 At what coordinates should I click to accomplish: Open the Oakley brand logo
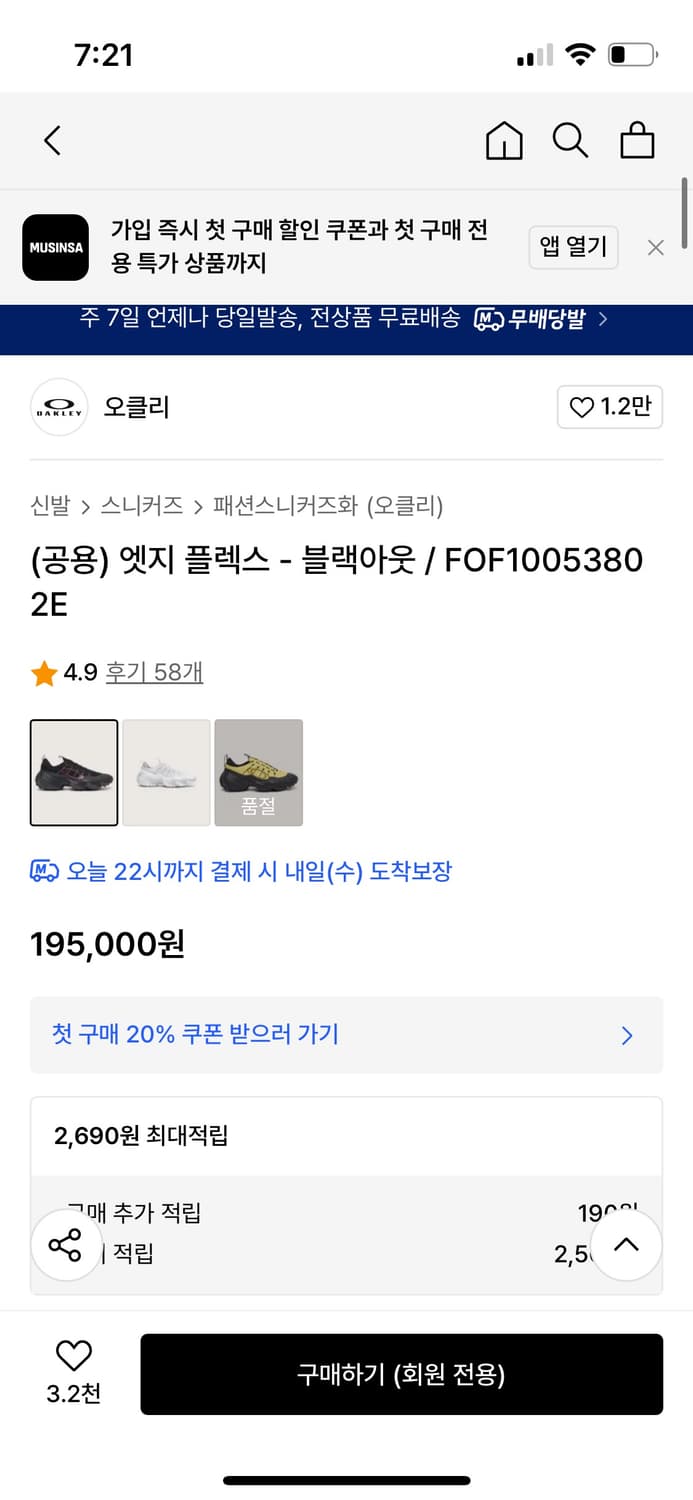[x=59, y=407]
